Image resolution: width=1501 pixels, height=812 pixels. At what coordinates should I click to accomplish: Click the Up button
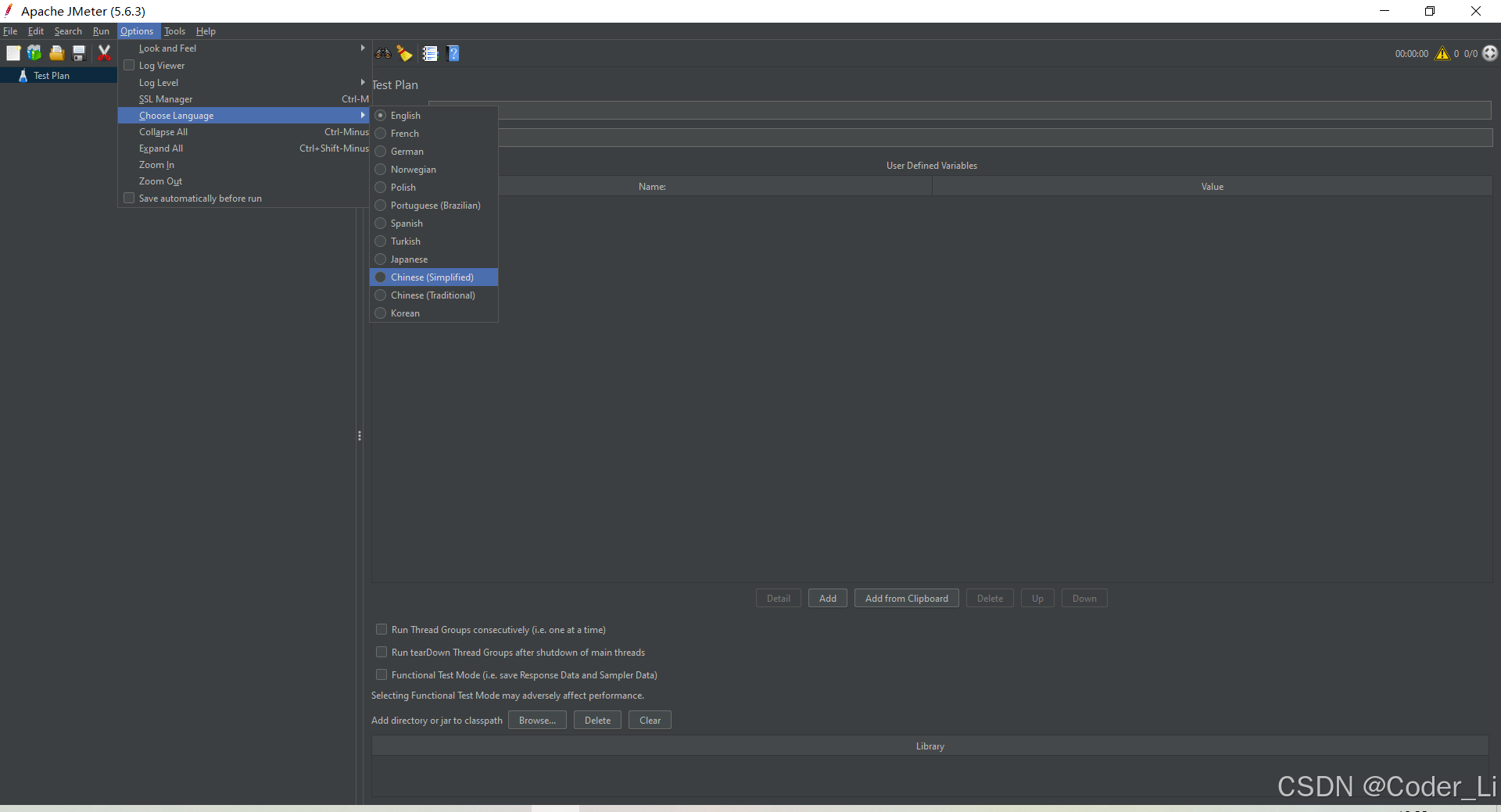1037,599
